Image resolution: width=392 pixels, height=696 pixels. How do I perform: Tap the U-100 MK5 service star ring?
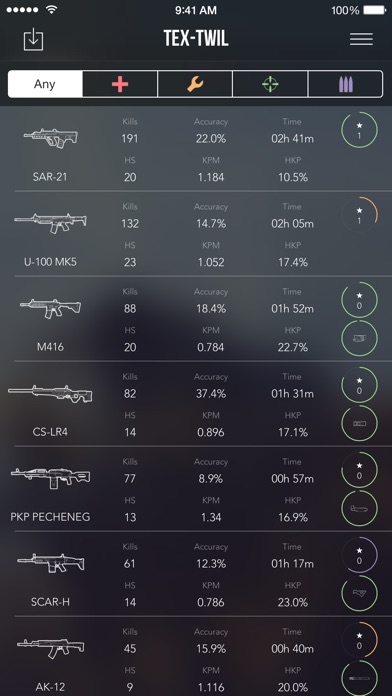pos(359,215)
